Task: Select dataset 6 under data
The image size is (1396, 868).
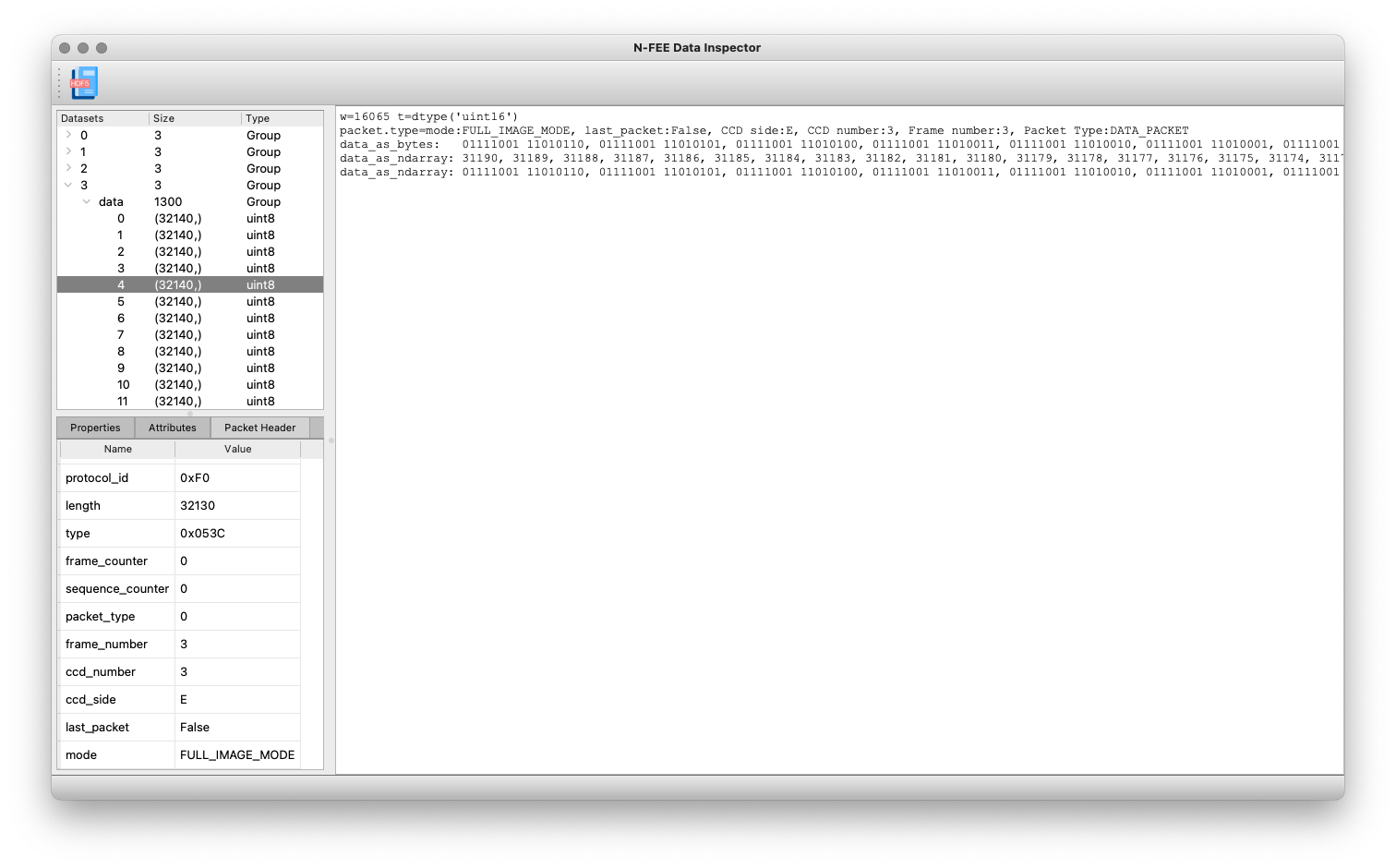Action: pyautogui.click(x=190, y=318)
